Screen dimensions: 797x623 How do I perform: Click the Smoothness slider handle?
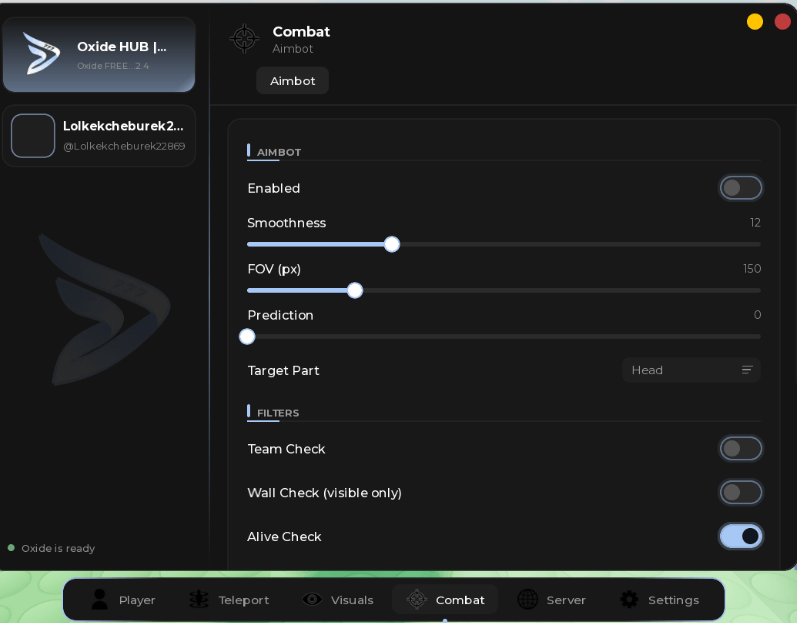392,244
